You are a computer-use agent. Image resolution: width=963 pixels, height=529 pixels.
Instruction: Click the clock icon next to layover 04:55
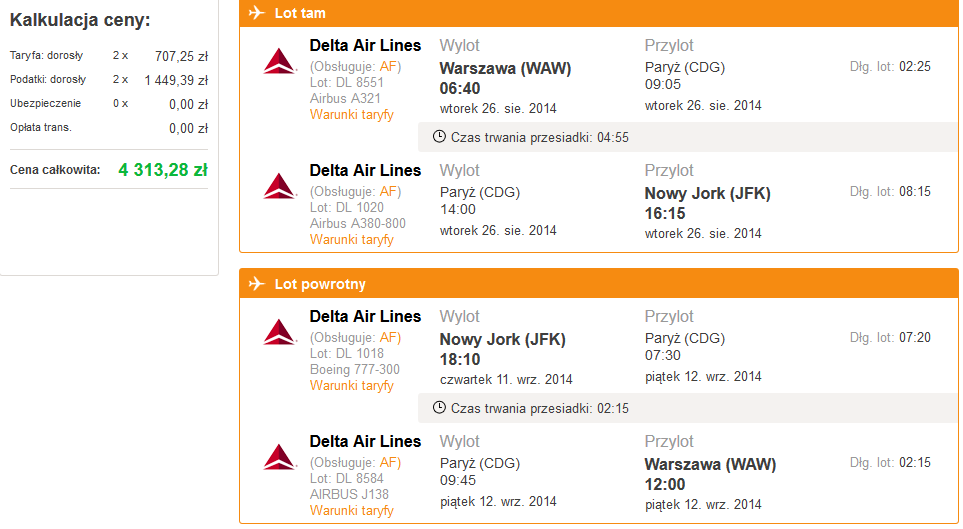pos(439,136)
